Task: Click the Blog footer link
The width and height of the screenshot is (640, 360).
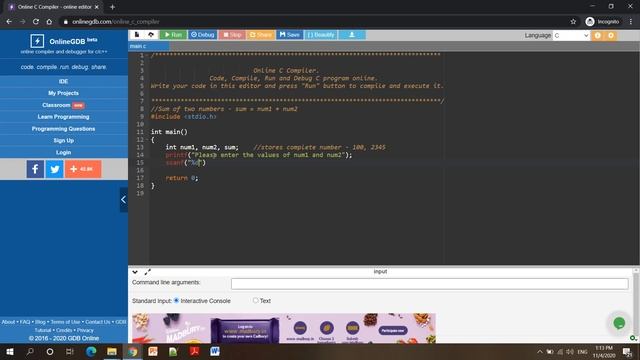Action: 40,322
